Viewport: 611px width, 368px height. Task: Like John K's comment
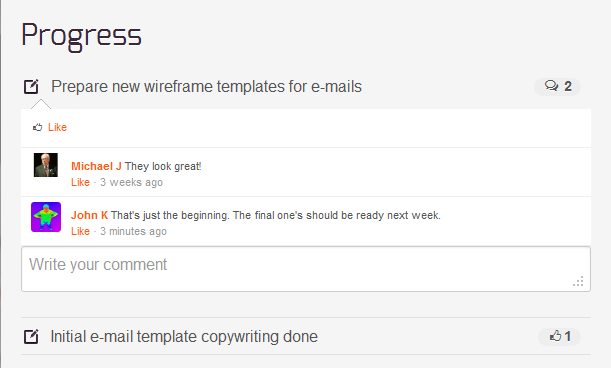(80, 231)
